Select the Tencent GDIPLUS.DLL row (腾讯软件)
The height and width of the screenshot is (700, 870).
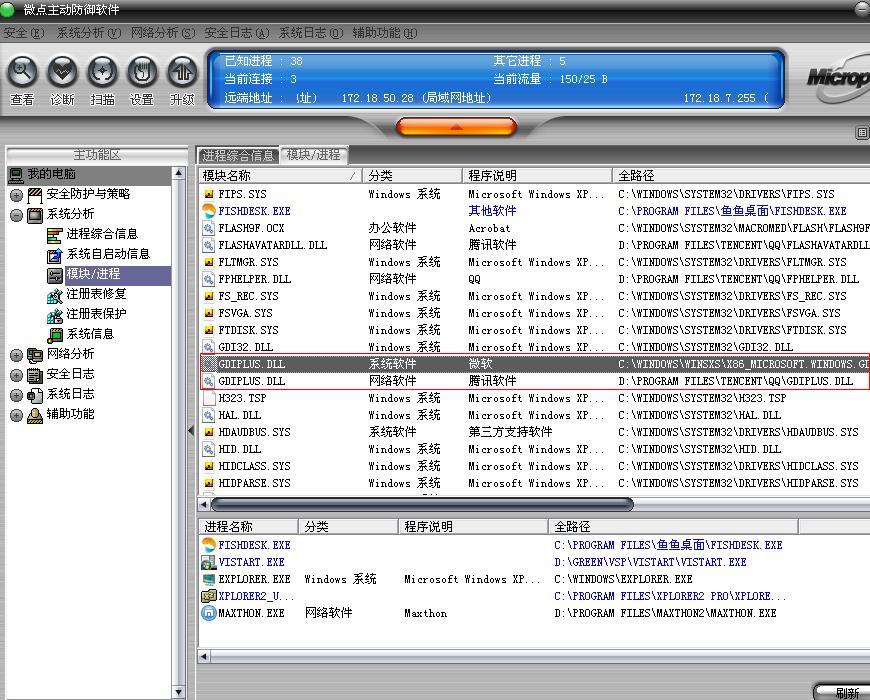pos(535,381)
